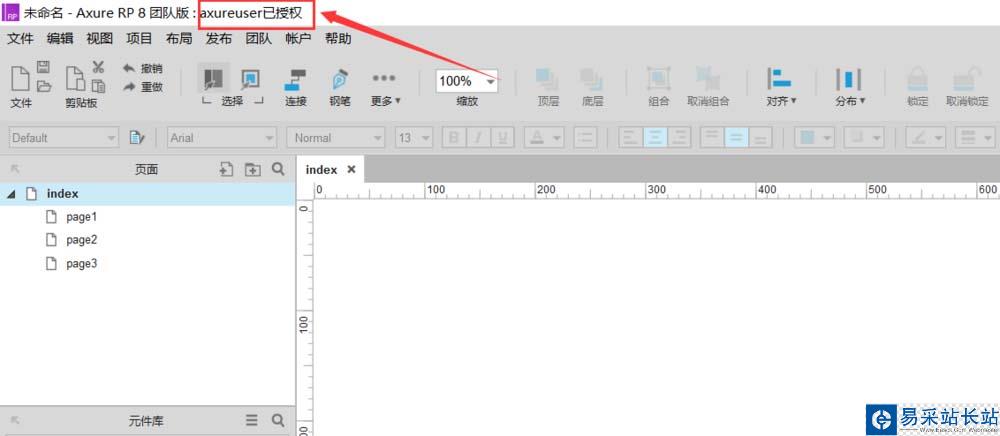Open the fill color picker
1000x436 pixels.
click(814, 138)
